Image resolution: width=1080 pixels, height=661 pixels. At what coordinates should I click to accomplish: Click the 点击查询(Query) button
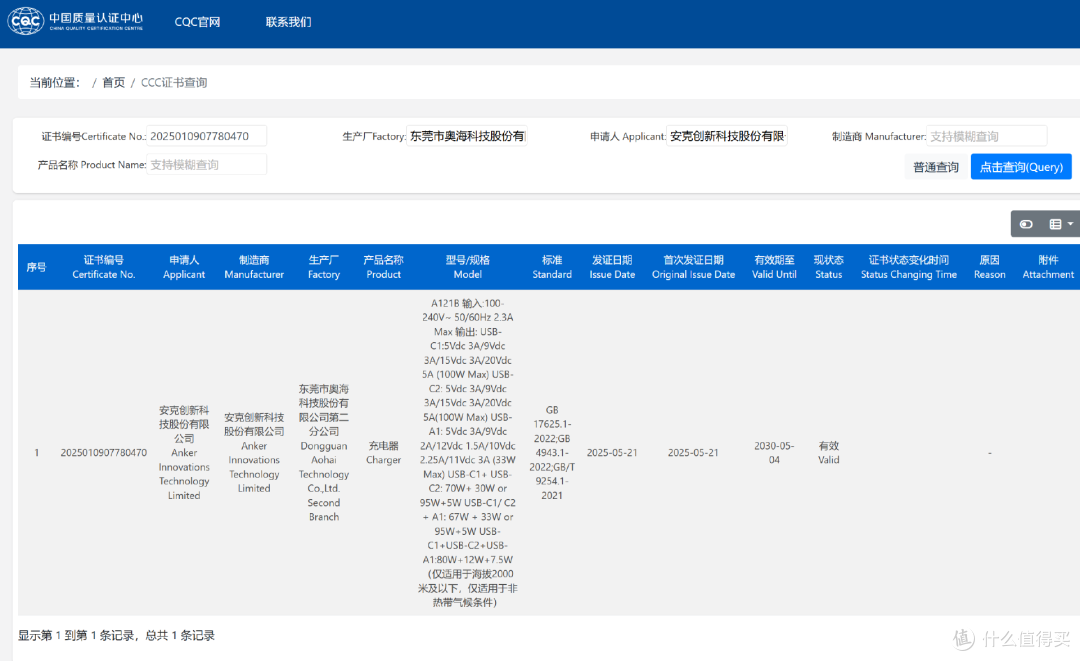tap(1021, 167)
